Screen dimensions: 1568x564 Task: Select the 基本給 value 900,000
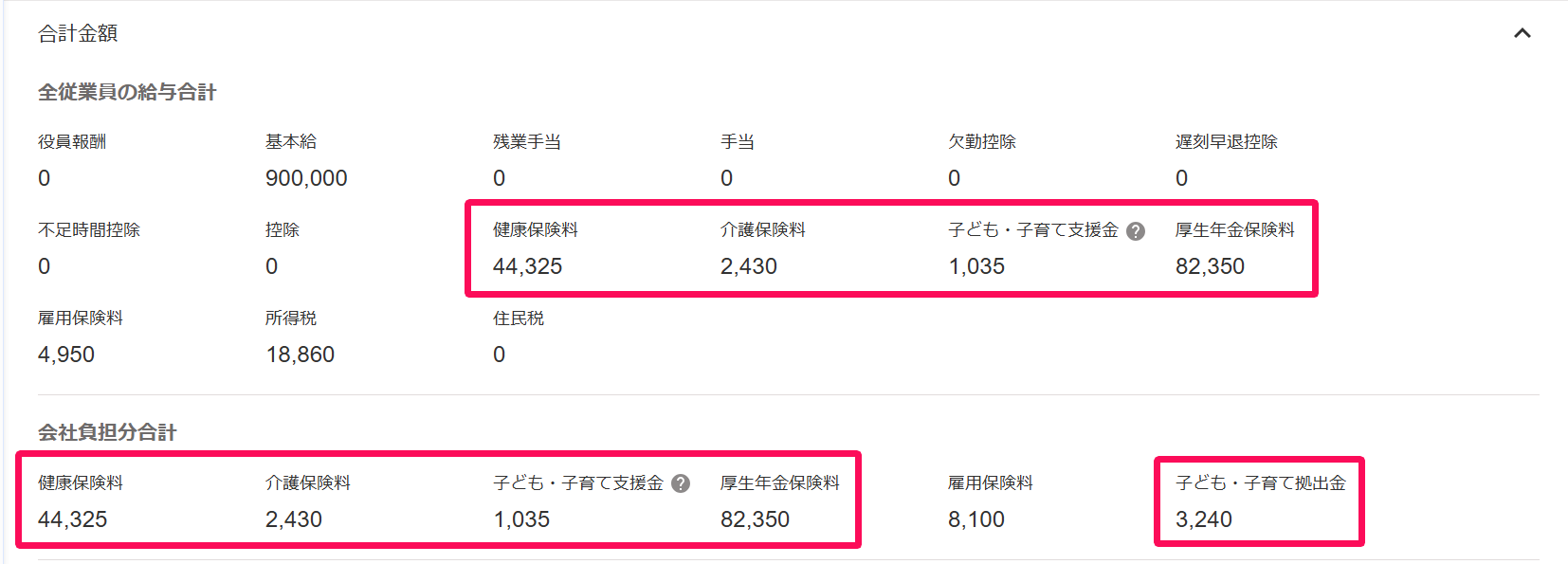coord(306,178)
